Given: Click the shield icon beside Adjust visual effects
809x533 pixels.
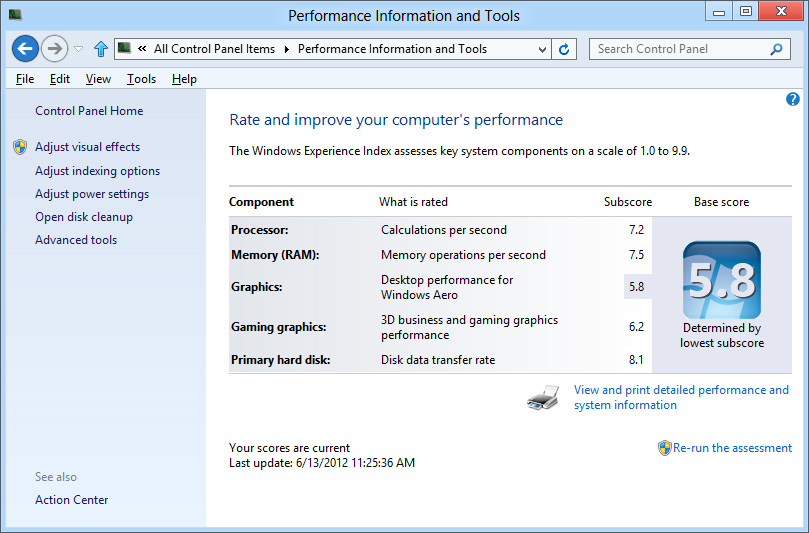Looking at the screenshot, I should tap(20, 147).
